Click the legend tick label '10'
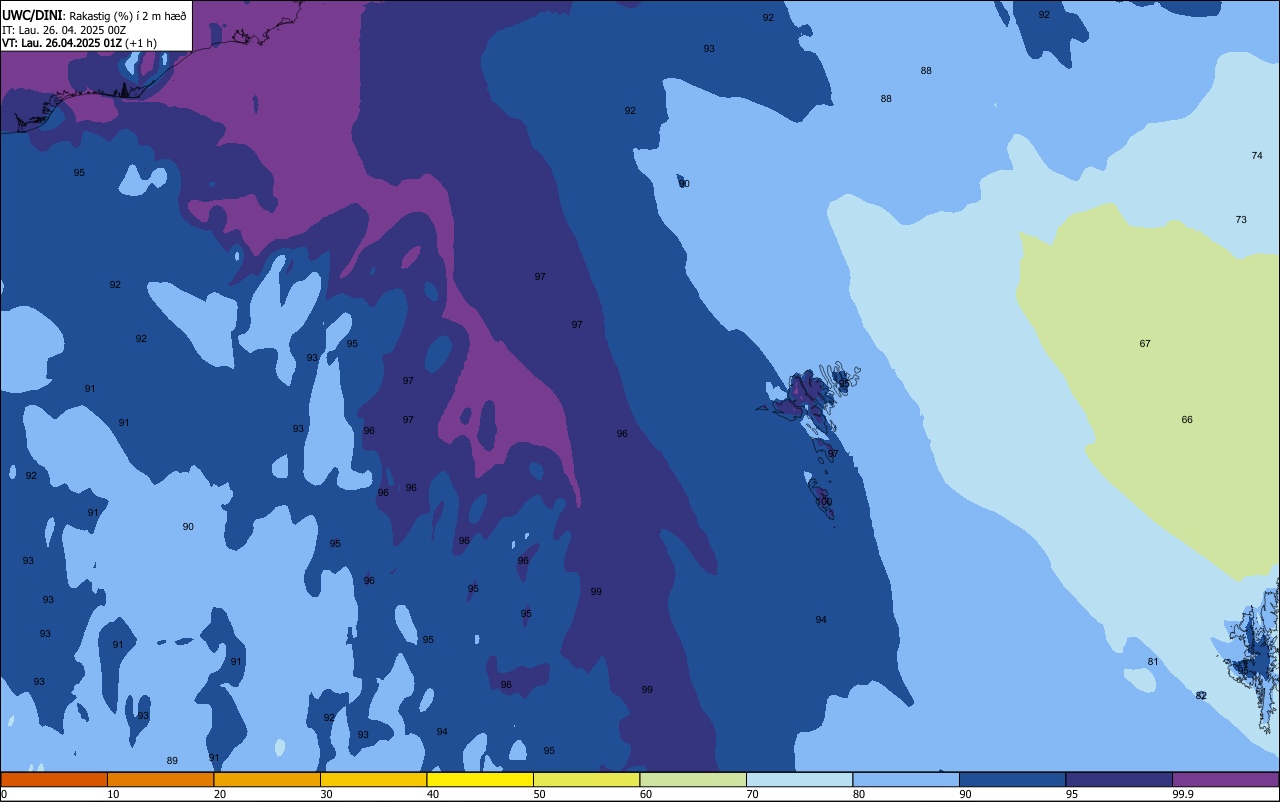This screenshot has width=1280, height=802. (x=113, y=794)
